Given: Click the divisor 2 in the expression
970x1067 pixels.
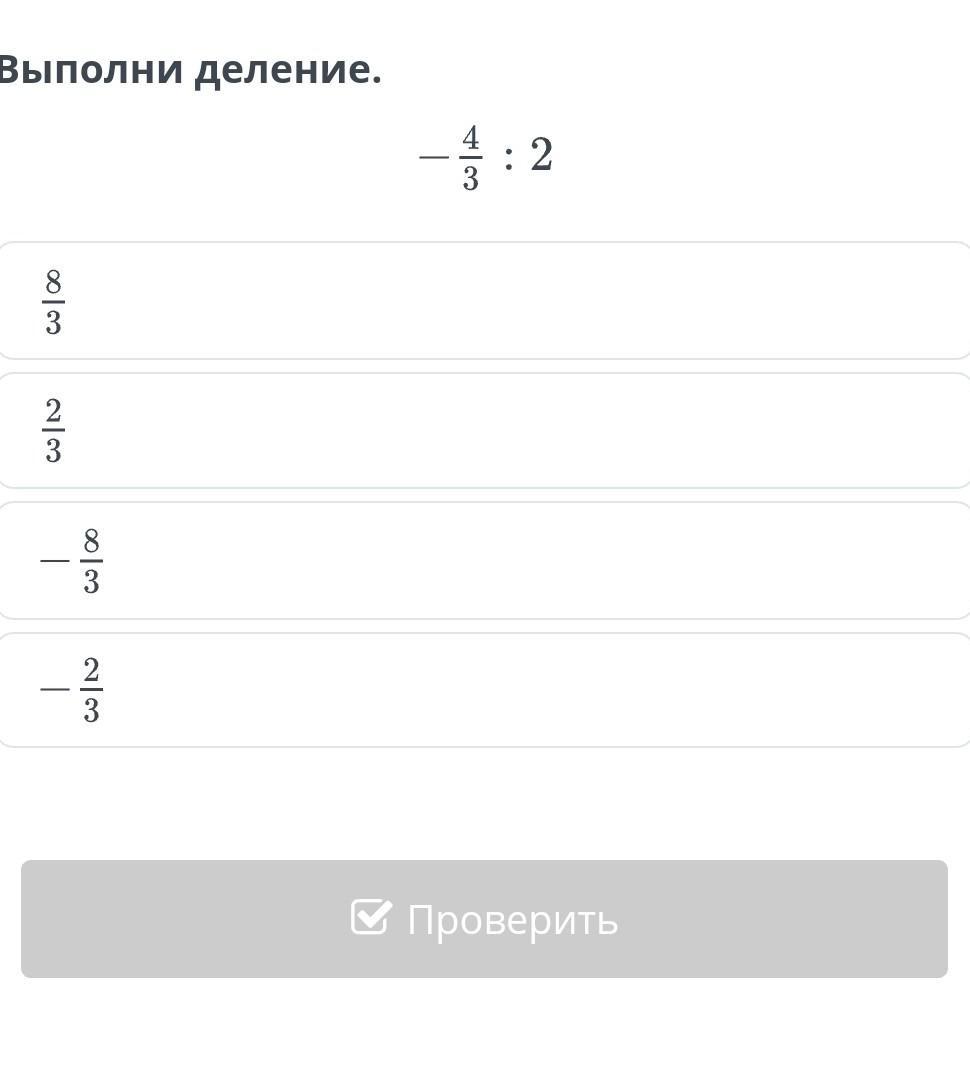Looking at the screenshot, I should [541, 156].
